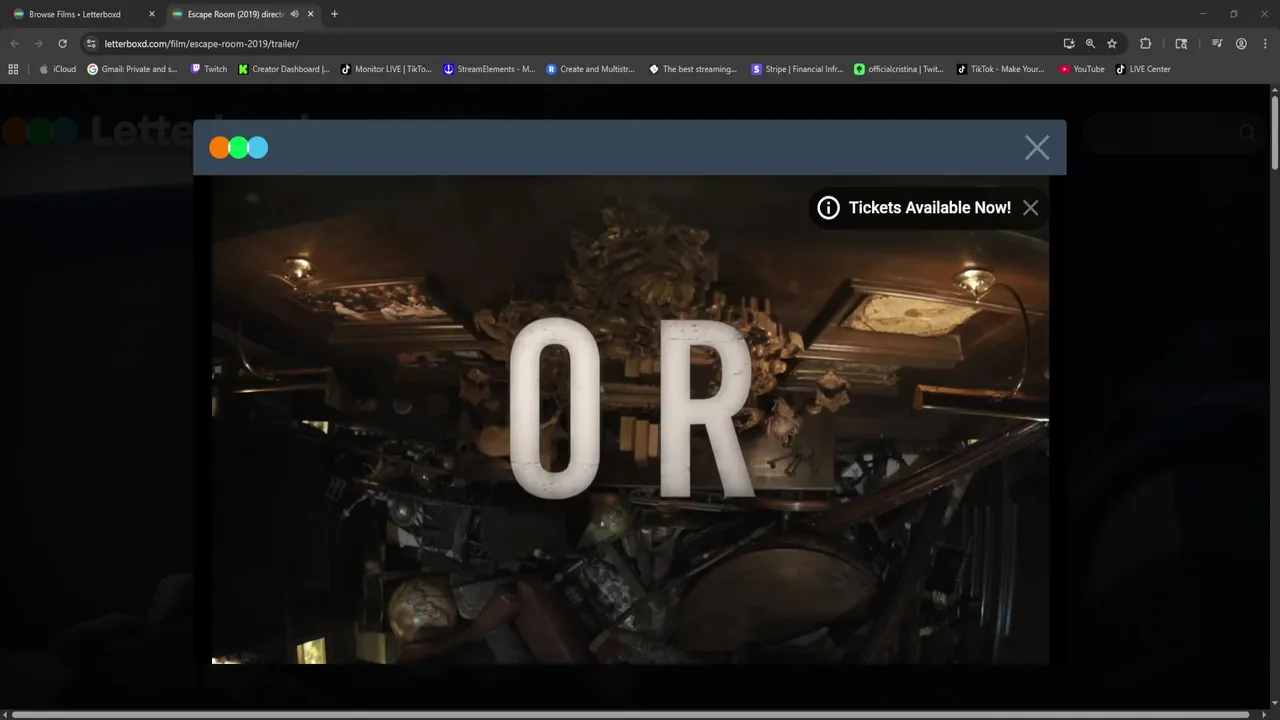Image resolution: width=1280 pixels, height=720 pixels.
Task: Click the Letterboxd three-dot logo in modal header
Action: tap(238, 148)
